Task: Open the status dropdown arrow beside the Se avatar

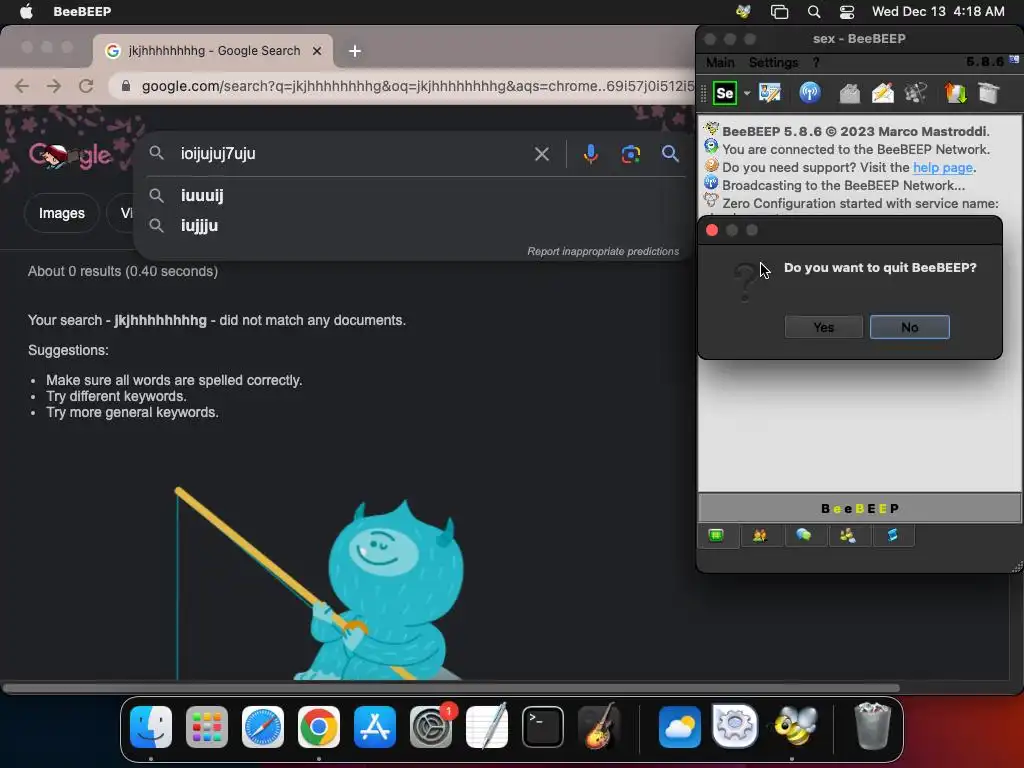Action: [x=746, y=93]
